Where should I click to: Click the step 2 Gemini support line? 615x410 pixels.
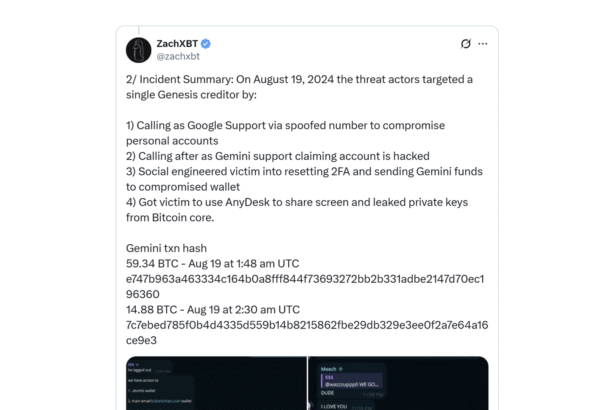pos(278,156)
